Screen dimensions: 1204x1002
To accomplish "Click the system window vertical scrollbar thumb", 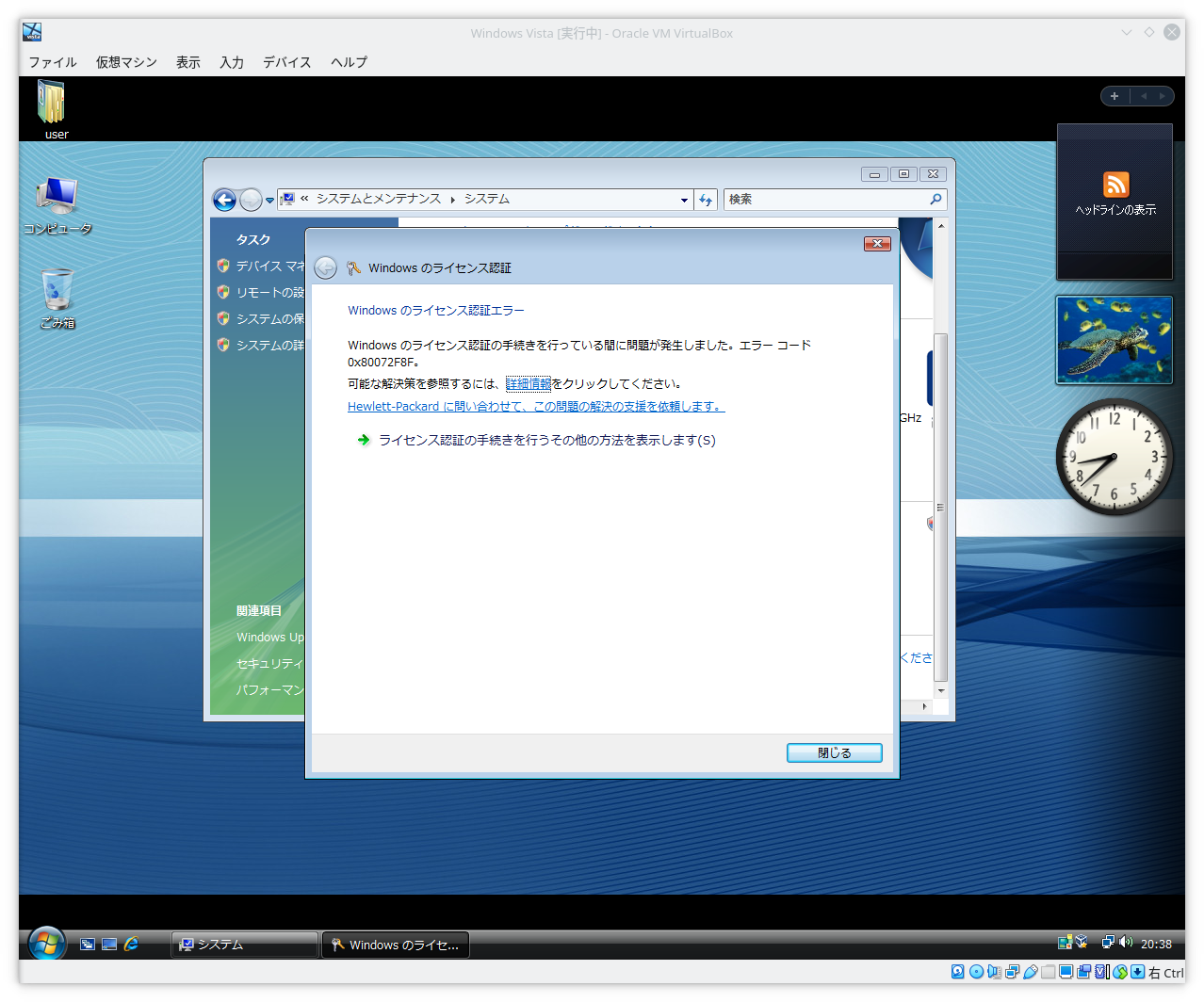I will coord(940,507).
